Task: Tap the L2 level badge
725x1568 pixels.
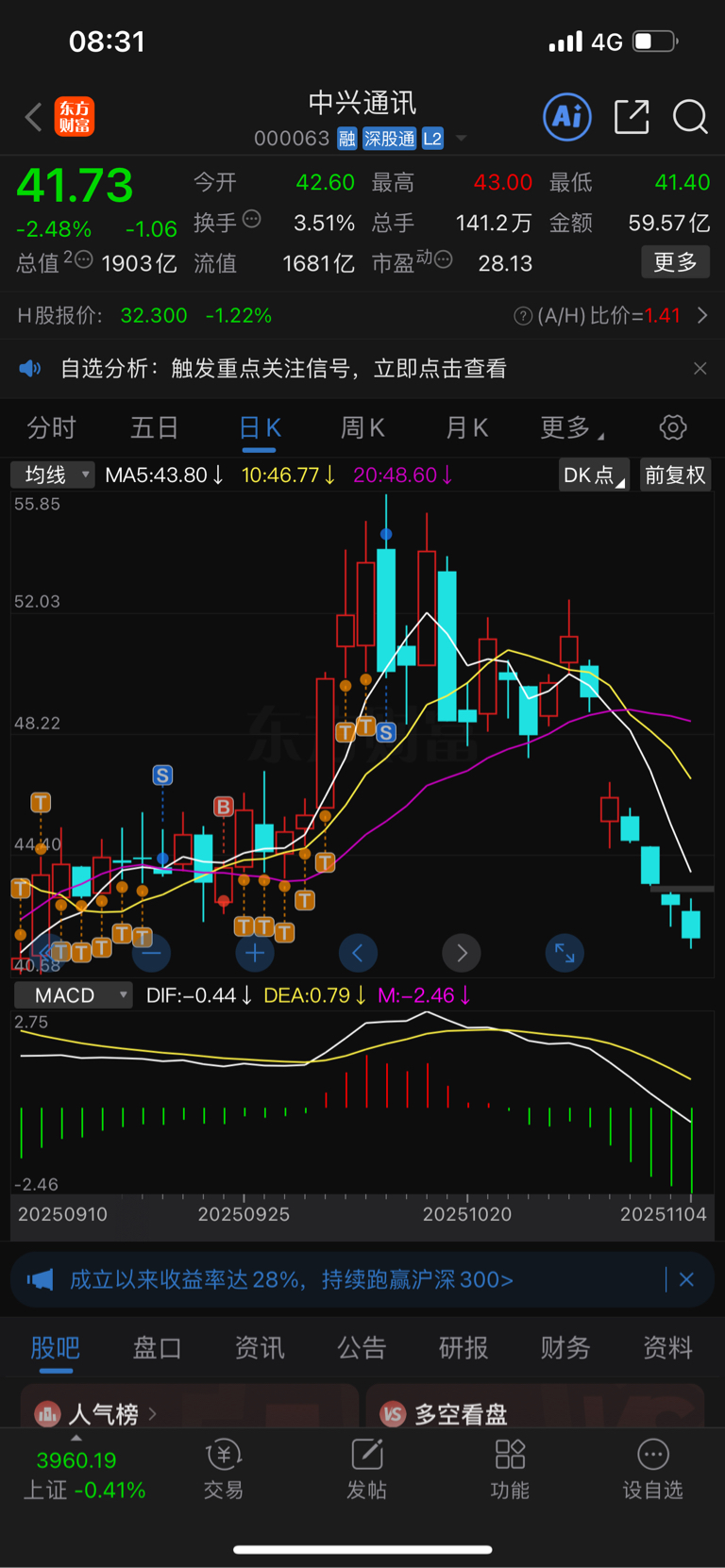Action: click(432, 139)
